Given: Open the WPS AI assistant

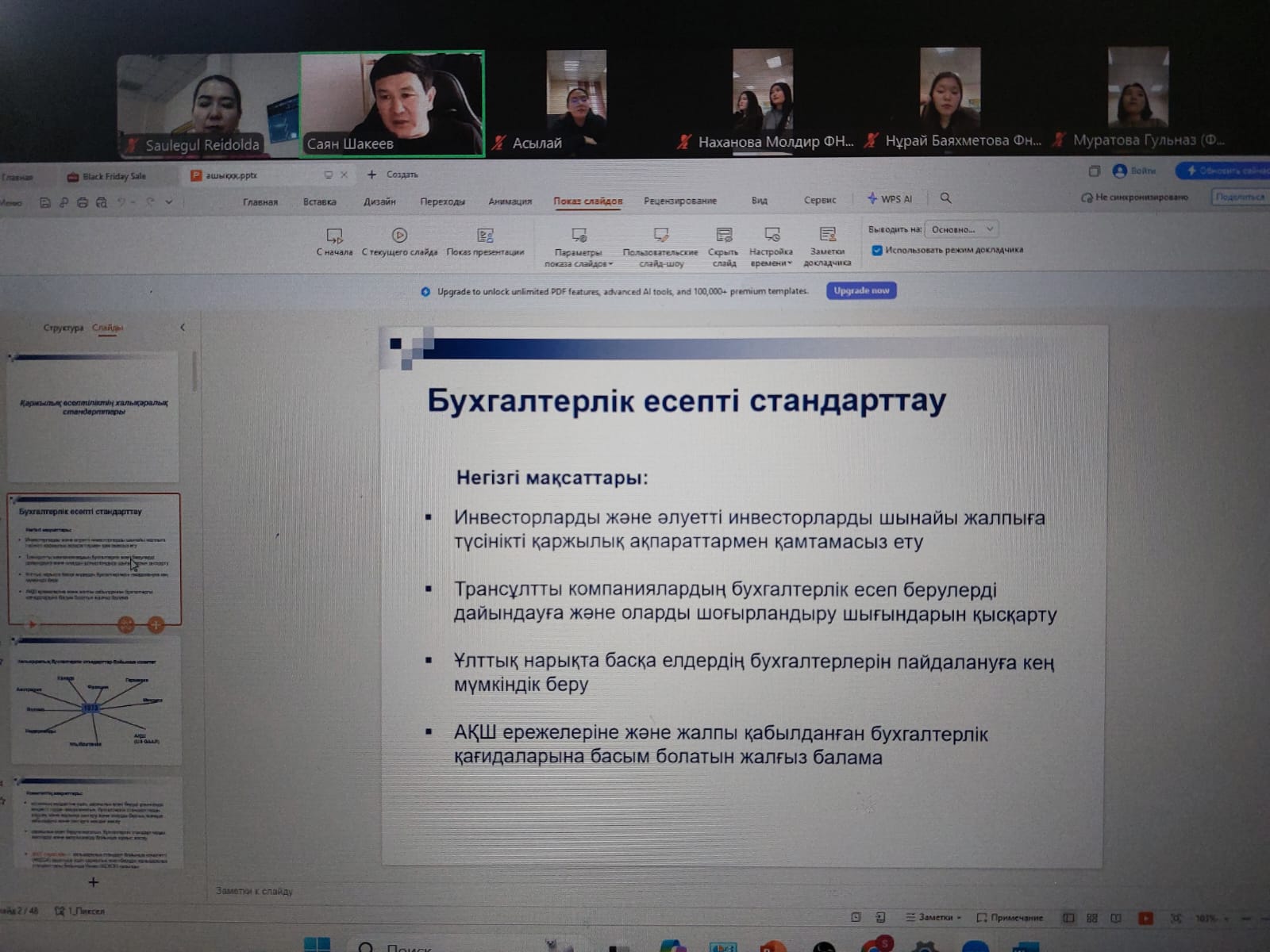Looking at the screenshot, I should [x=890, y=199].
